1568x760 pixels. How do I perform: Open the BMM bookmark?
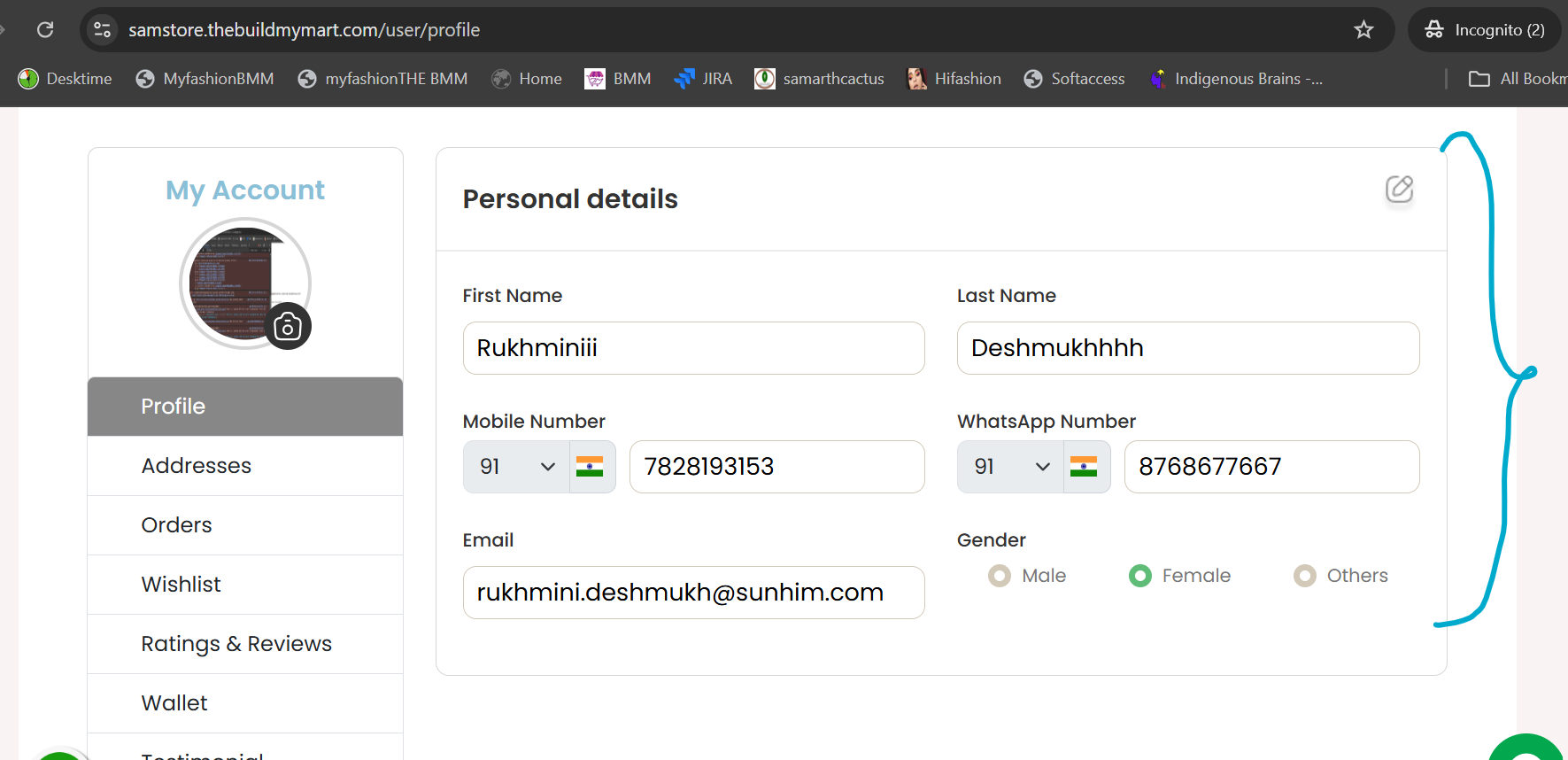pos(618,79)
